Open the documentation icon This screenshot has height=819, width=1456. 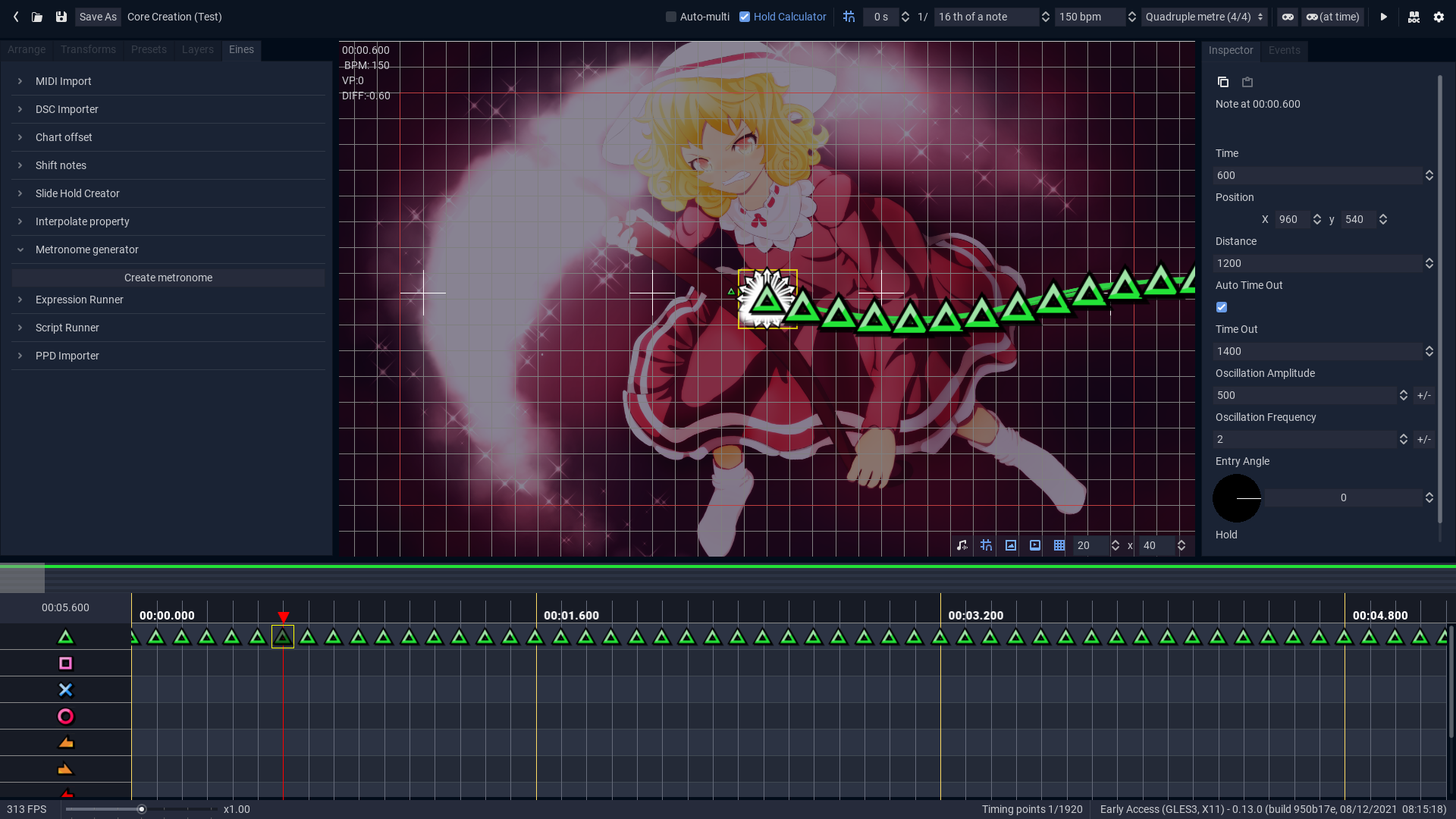click(1414, 17)
